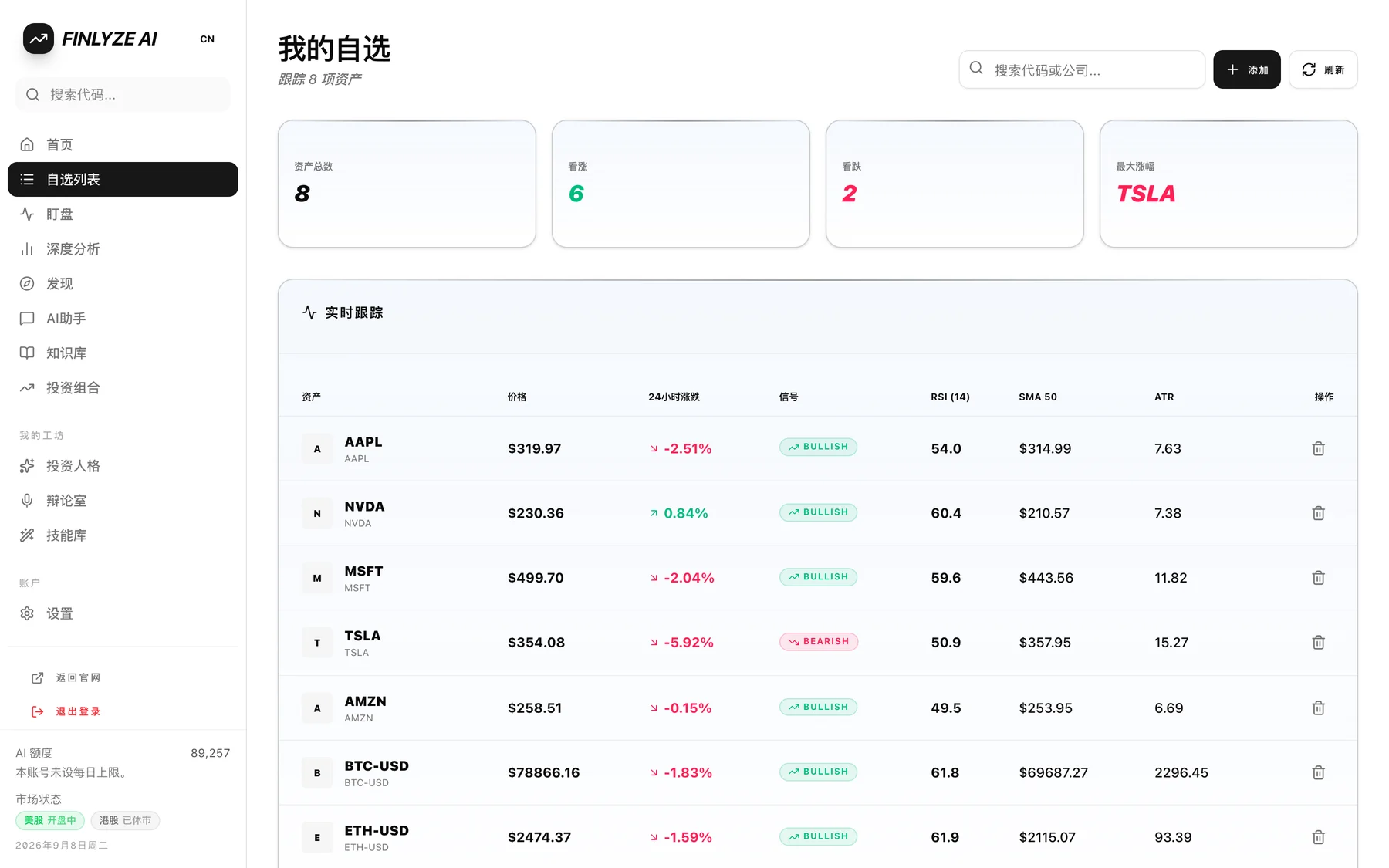Click the BTC-USD letter avatar
1389x868 pixels.
[317, 772]
